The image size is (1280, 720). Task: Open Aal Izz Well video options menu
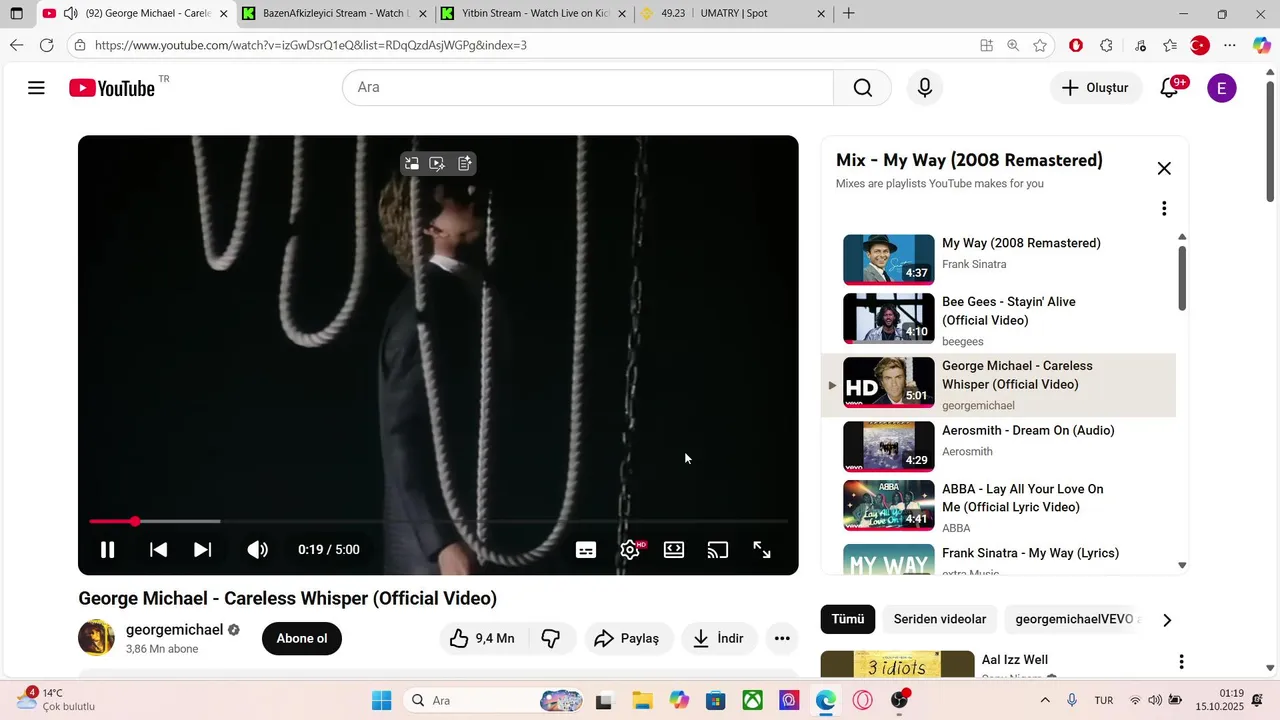coord(1181,662)
